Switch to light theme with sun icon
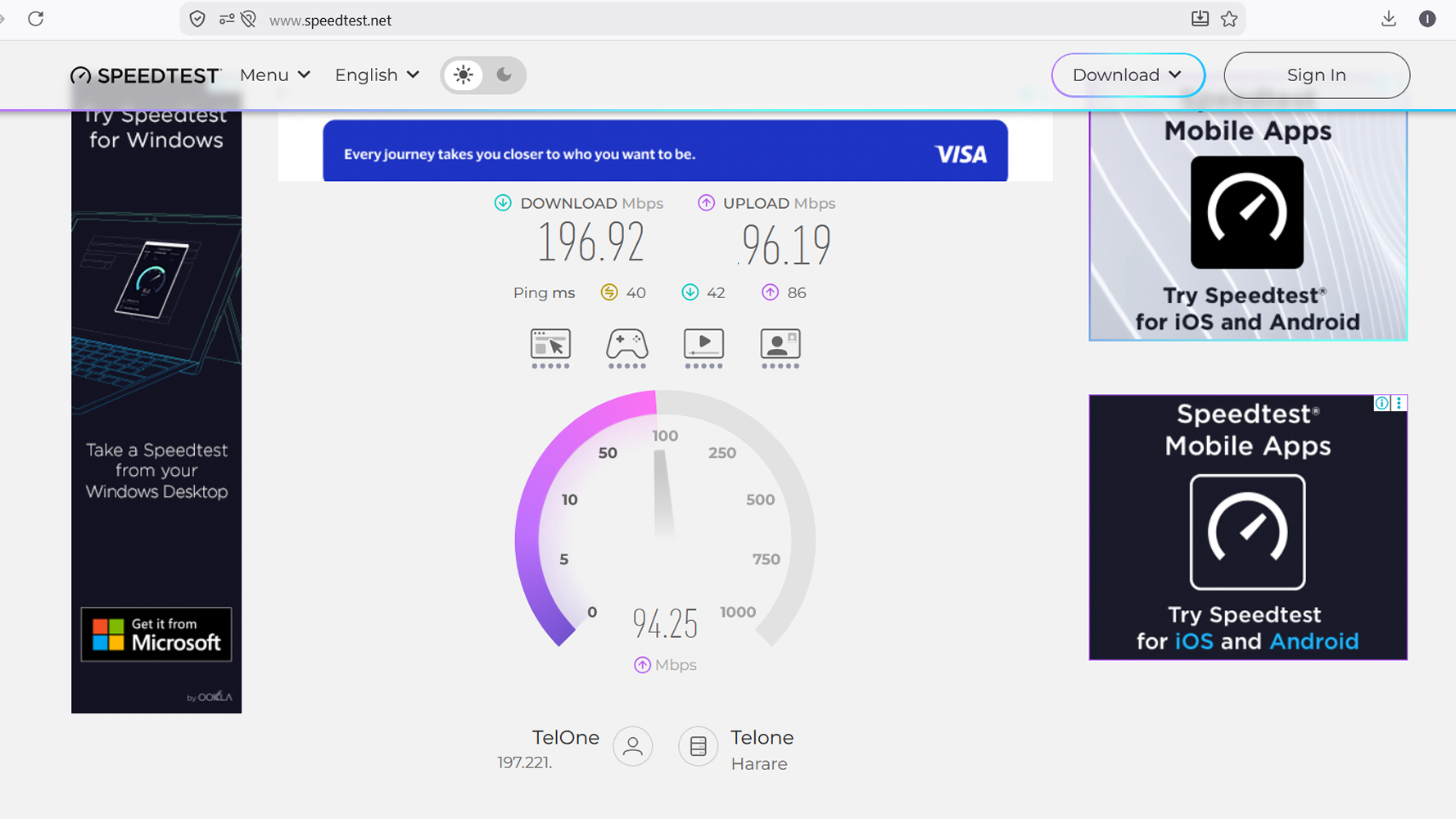Viewport: 1456px width, 819px height. click(x=463, y=75)
